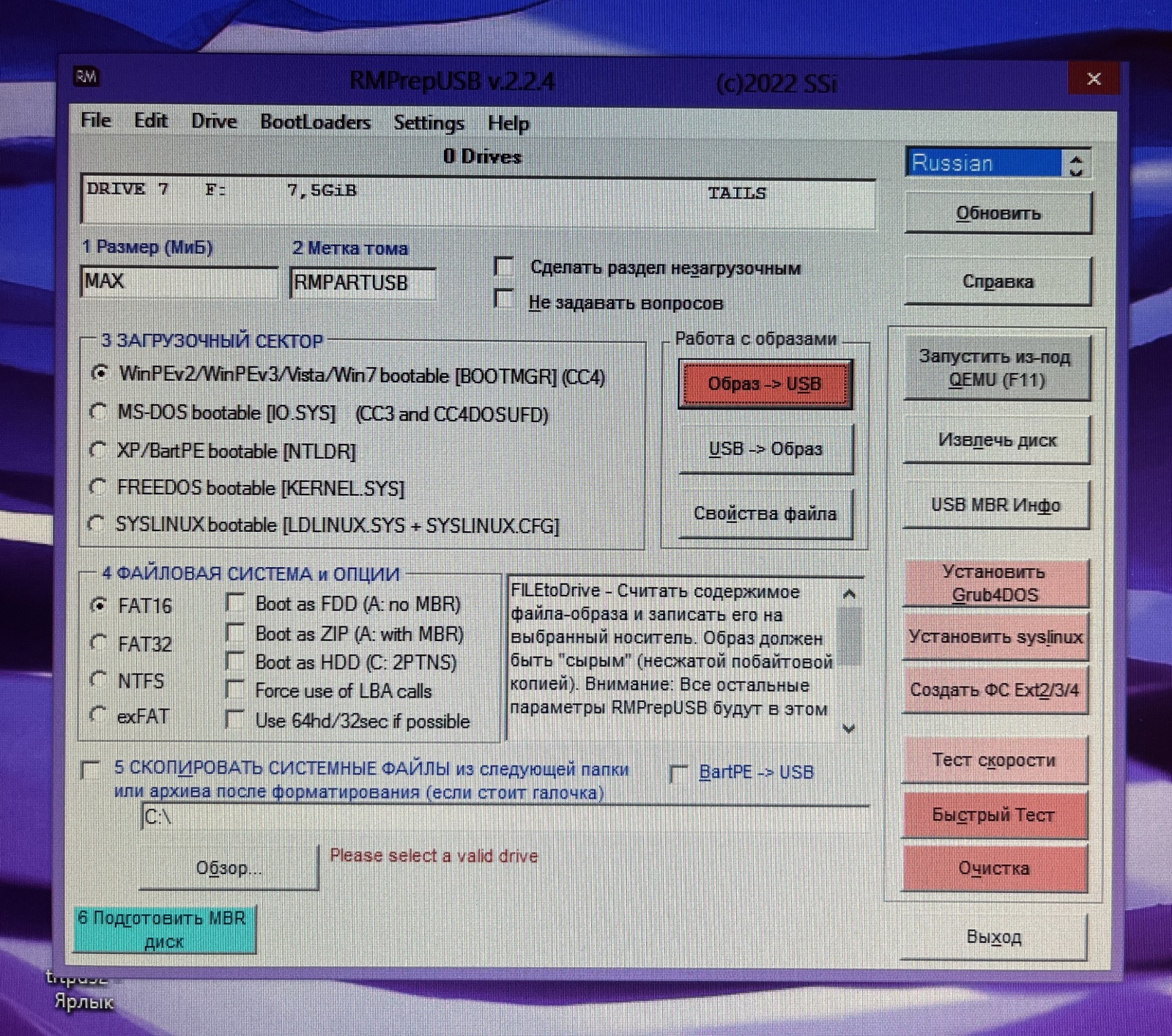This screenshot has width=1172, height=1036.
Task: Select MS-DOS bootable [IO.SYS] option
Action: 97,411
